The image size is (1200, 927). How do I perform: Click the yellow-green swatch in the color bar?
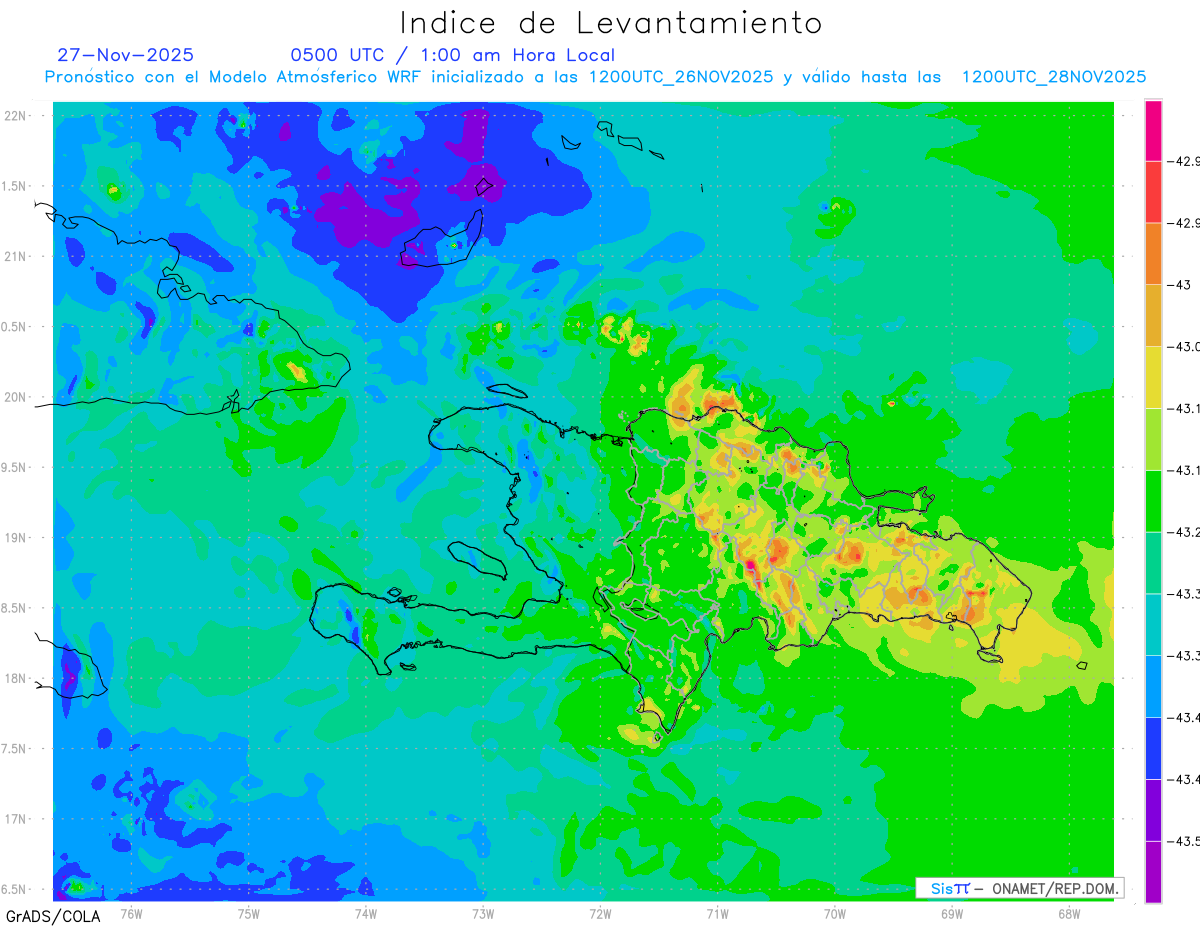point(1153,439)
